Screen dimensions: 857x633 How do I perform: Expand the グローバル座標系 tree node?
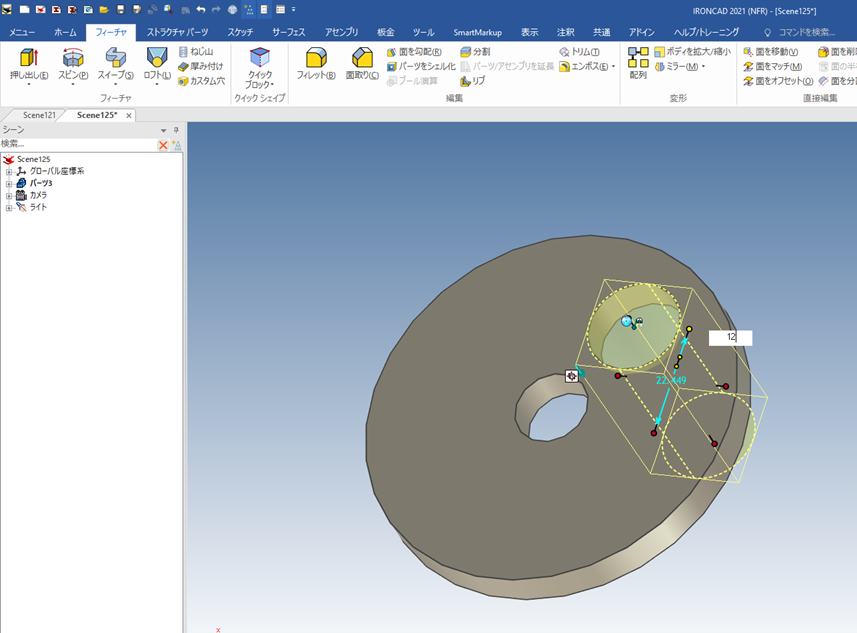9,172
